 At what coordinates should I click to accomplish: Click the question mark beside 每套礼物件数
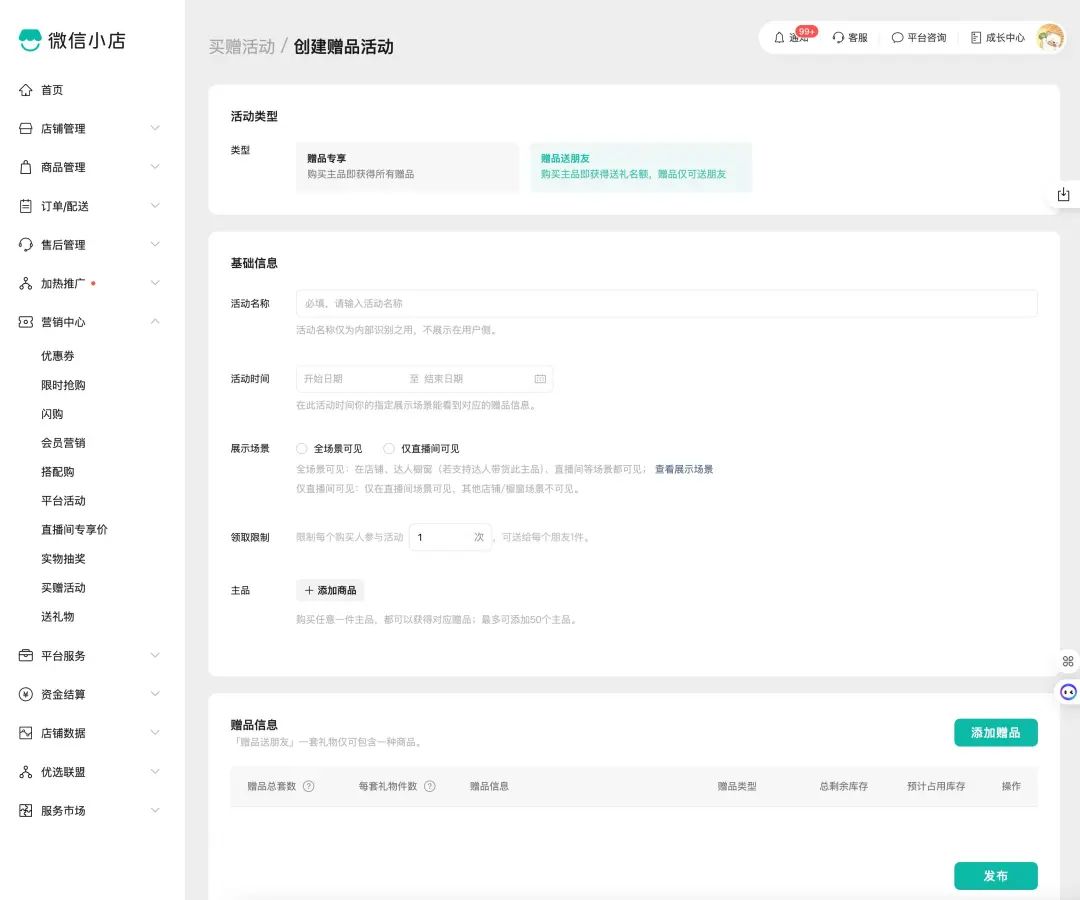(430, 786)
